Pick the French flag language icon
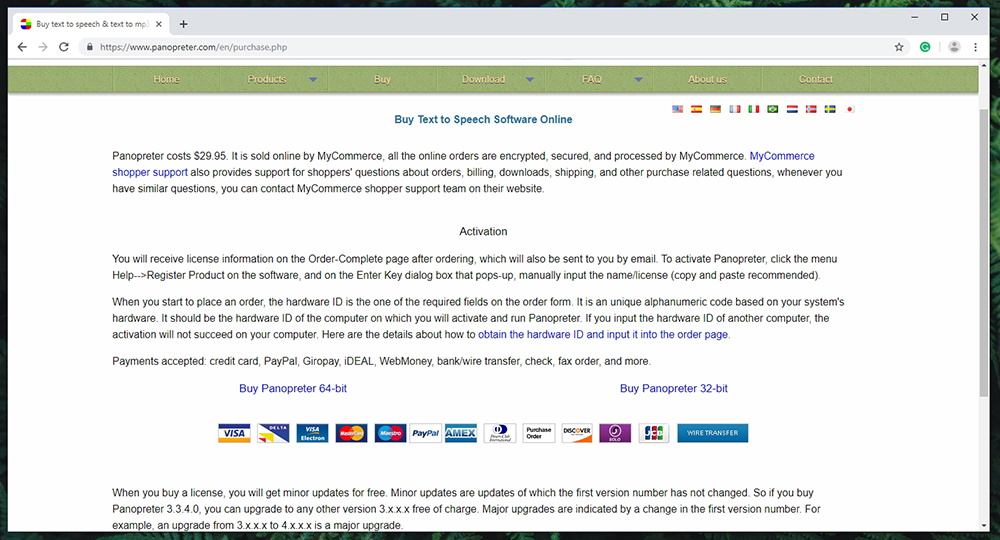This screenshot has width=1000, height=540. (x=735, y=109)
